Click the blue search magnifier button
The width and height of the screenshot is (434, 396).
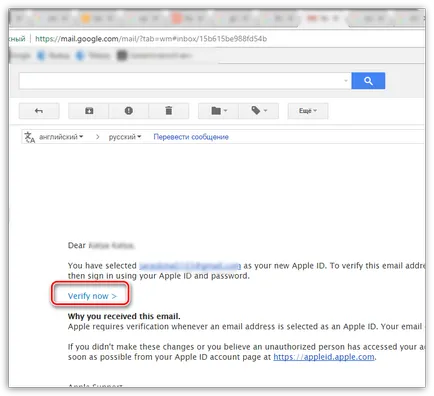coord(368,81)
